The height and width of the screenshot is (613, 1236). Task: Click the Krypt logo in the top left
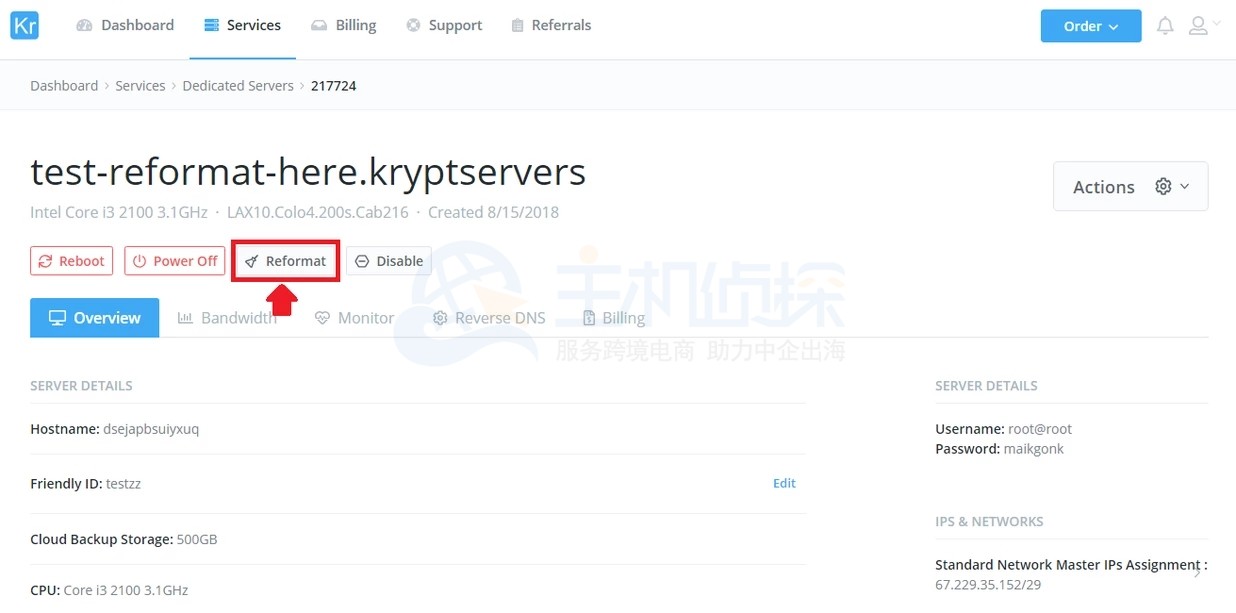pyautogui.click(x=24, y=25)
